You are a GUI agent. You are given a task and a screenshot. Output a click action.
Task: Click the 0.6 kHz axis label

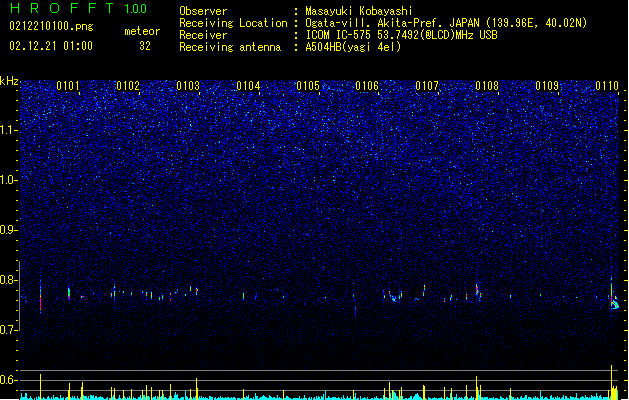(8, 380)
